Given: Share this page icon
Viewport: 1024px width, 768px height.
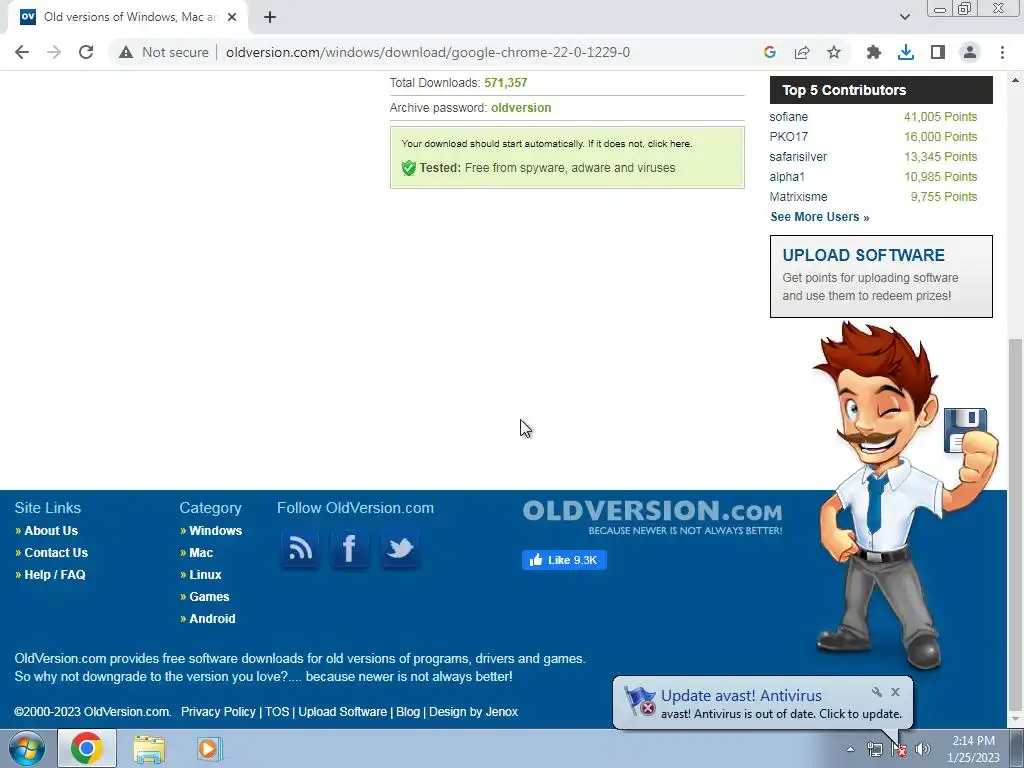Looking at the screenshot, I should click(802, 52).
